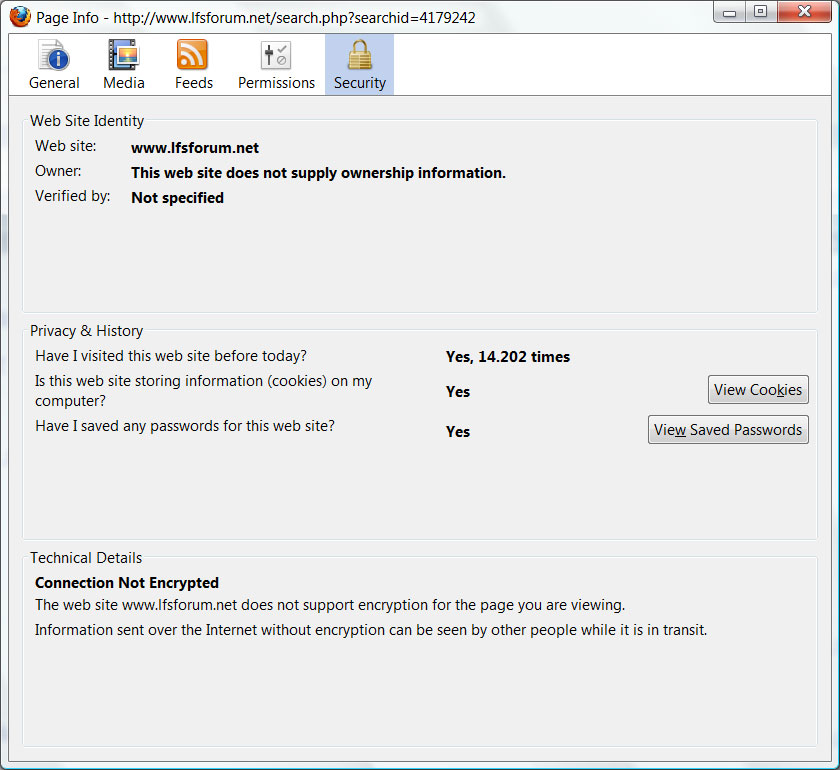Click the cookies question text
Screen dimensions: 840x770
point(204,391)
